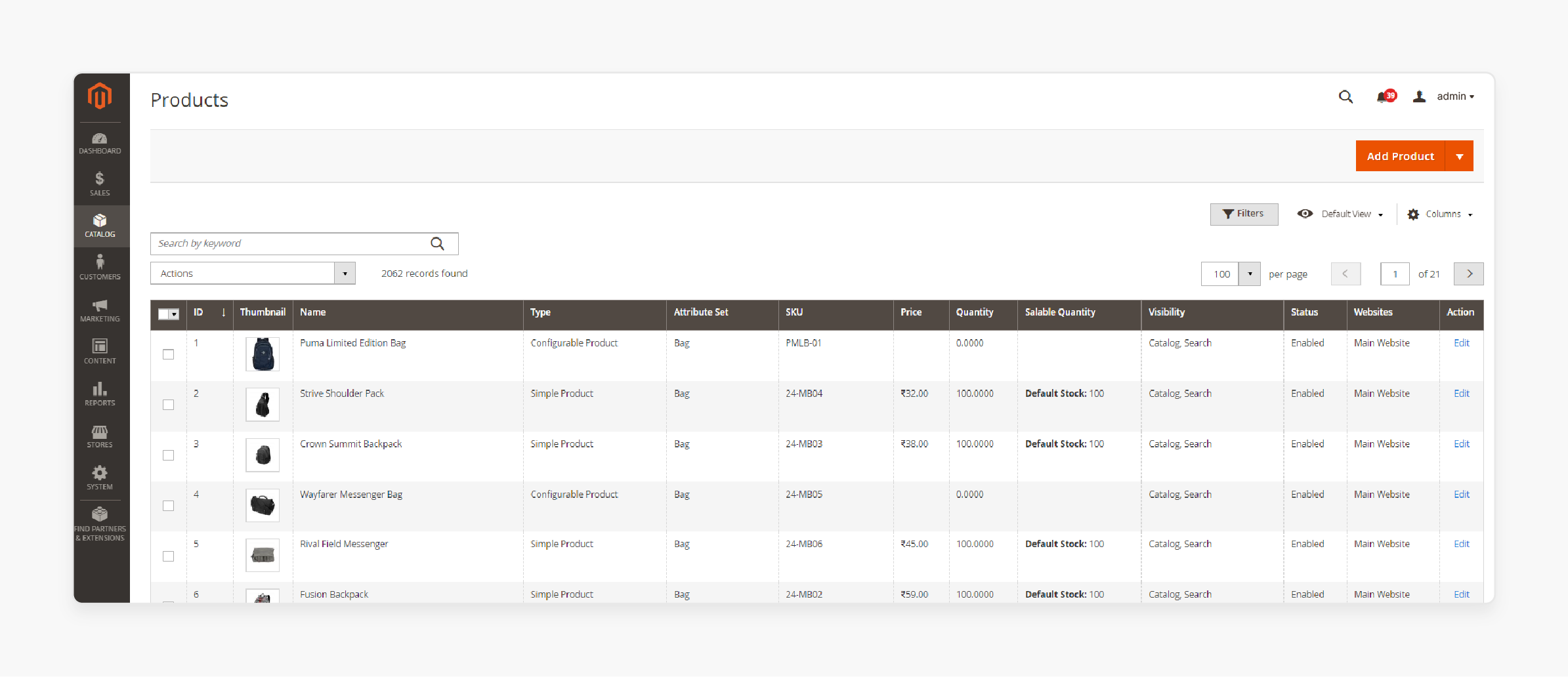Open the Customers sidebar menu
This screenshot has width=1568, height=677.
click(x=100, y=268)
